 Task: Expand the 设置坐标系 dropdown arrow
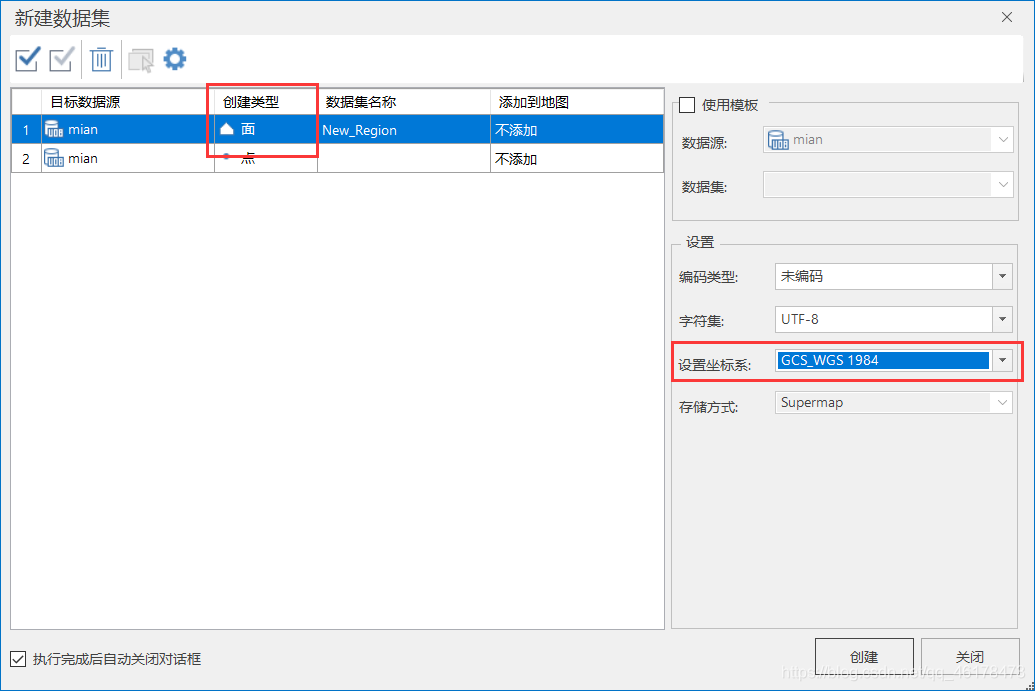tap(1003, 360)
